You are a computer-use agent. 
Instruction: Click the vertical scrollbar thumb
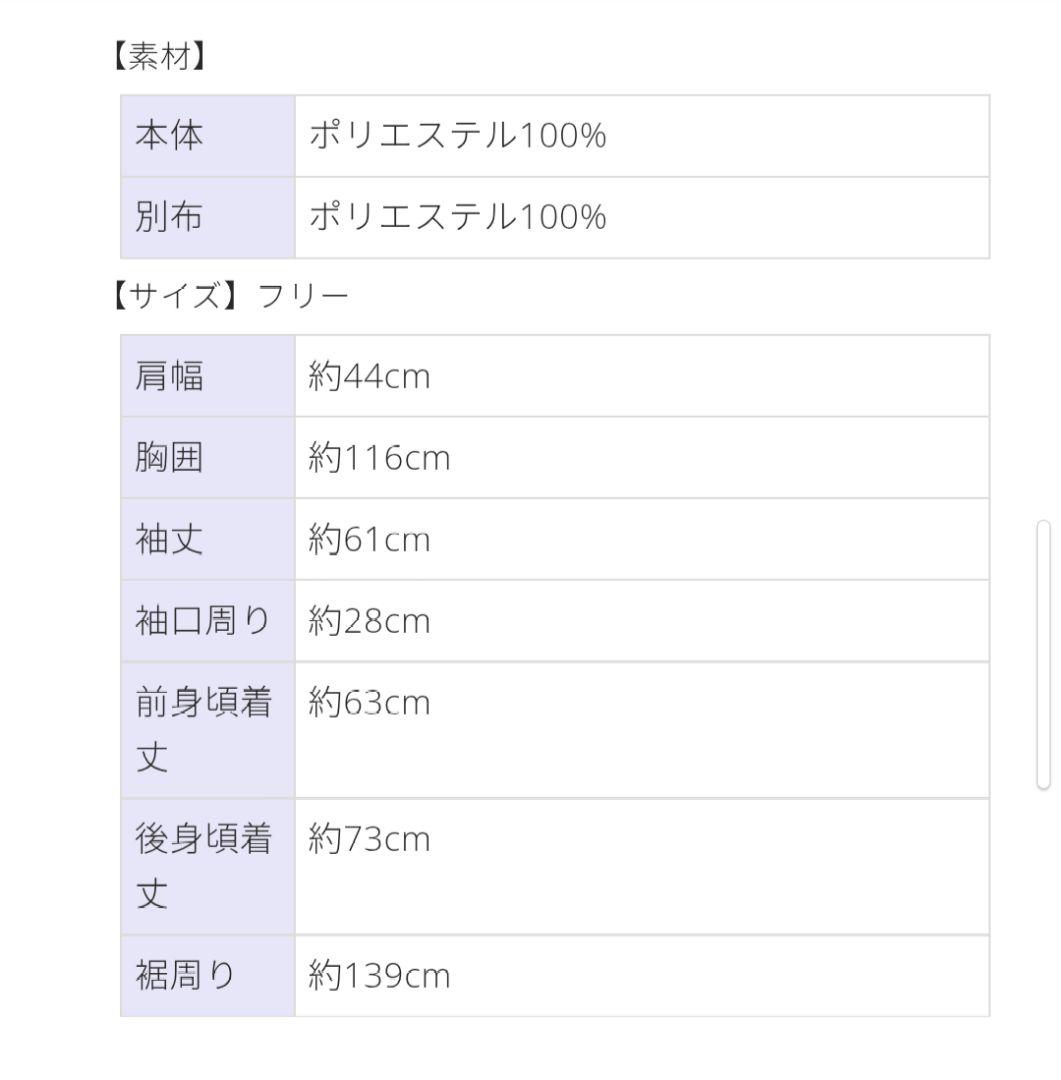point(1044,655)
